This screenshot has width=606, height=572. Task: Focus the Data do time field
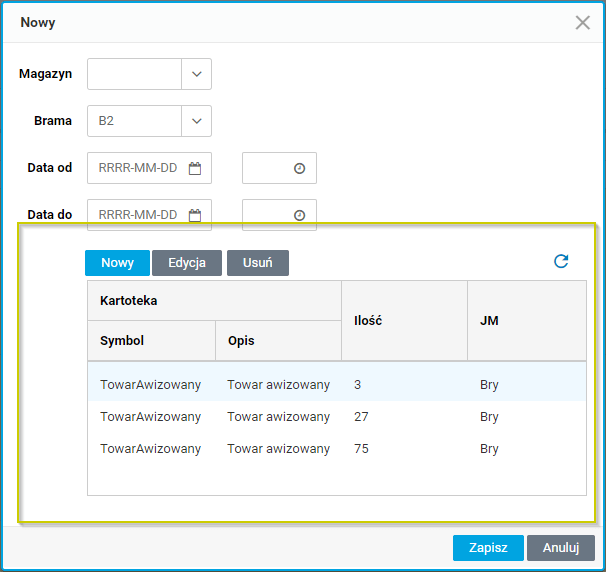click(x=279, y=215)
